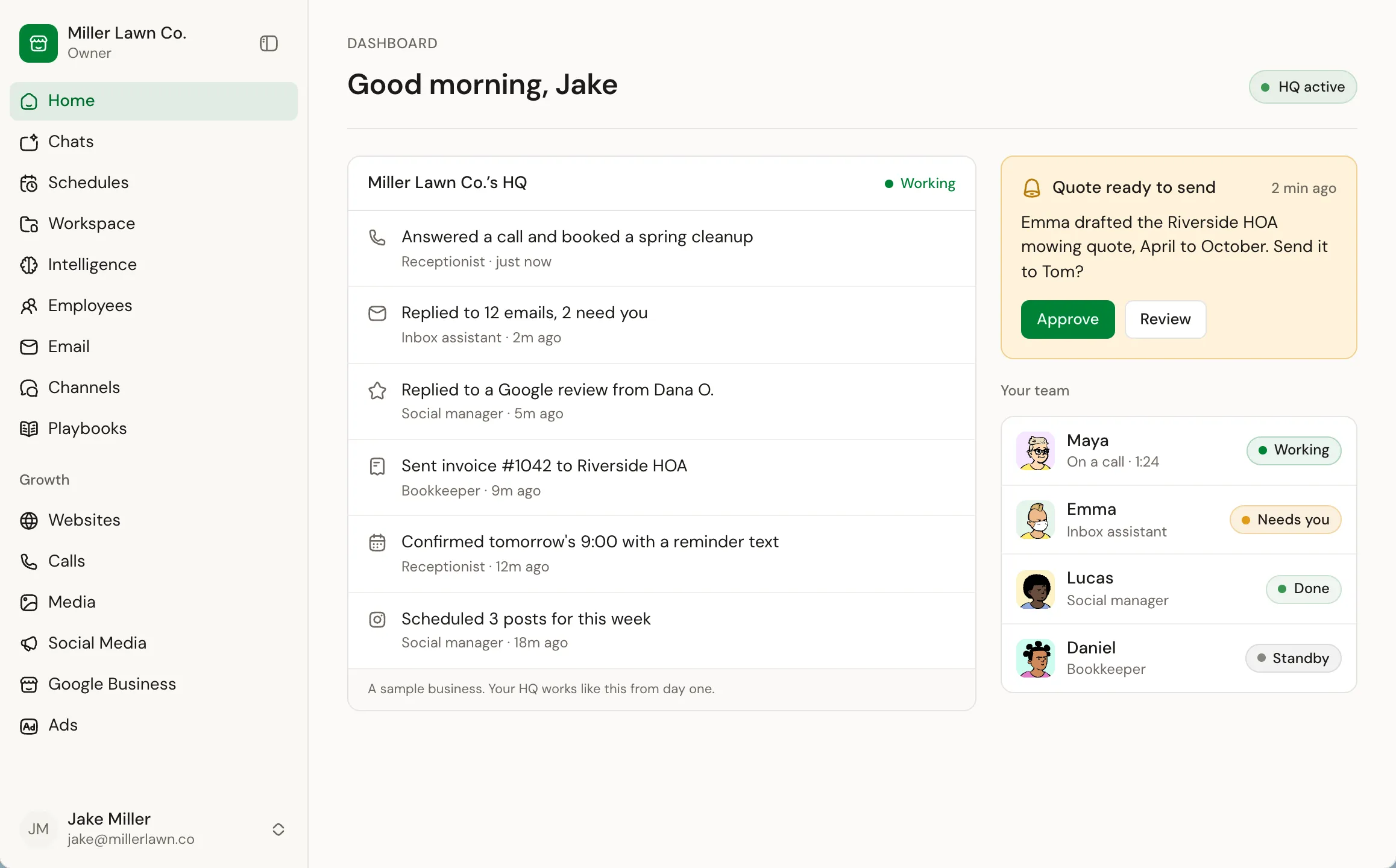Expand the Jake Miller account switcher chevron

click(x=278, y=829)
